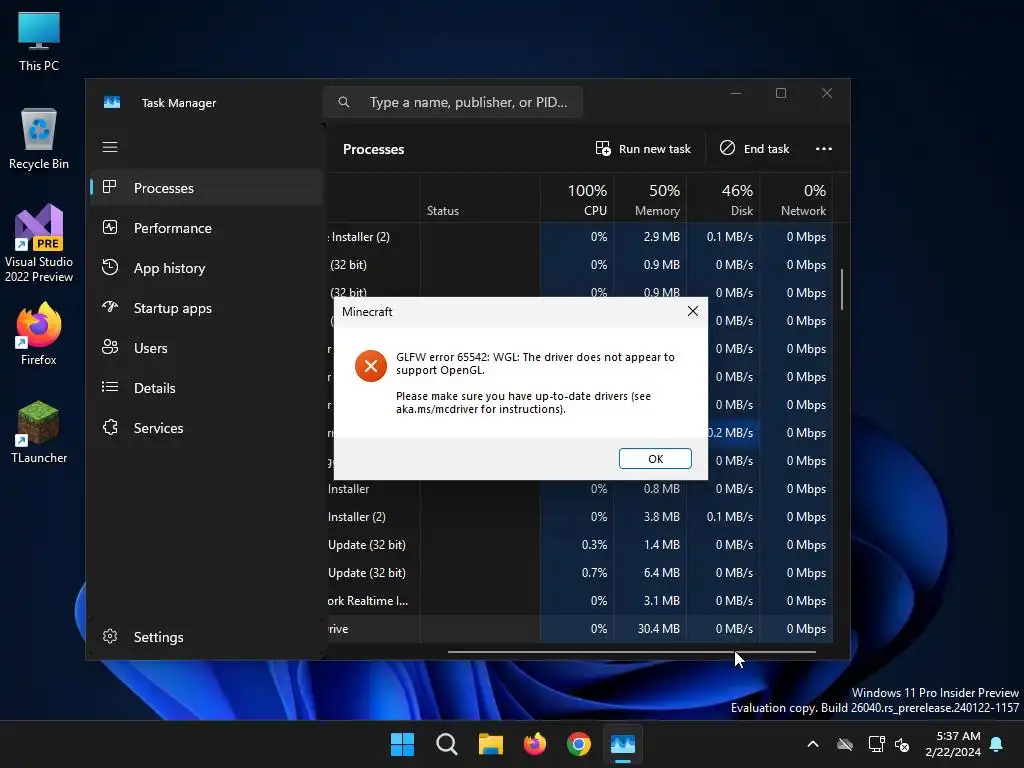
Task: Sort processes by the CPU column
Action: (x=577, y=199)
